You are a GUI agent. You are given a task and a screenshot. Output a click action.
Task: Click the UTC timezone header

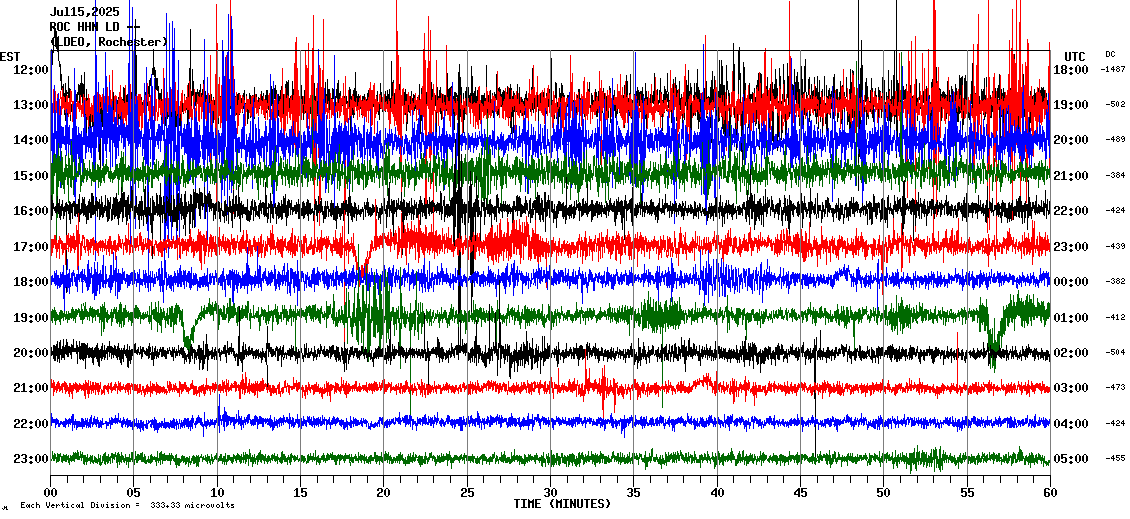(1075, 56)
